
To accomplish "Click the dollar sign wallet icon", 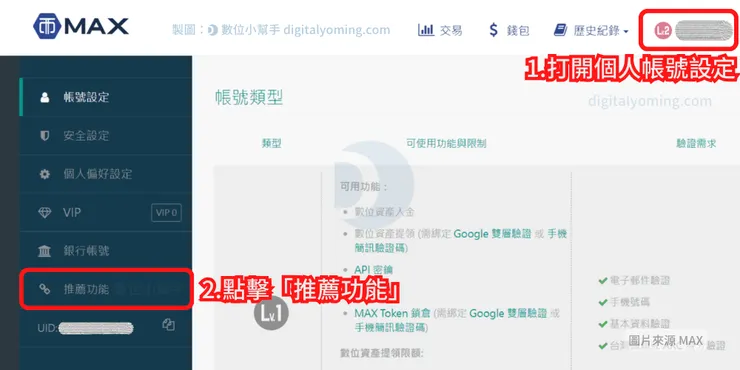I will coord(494,30).
